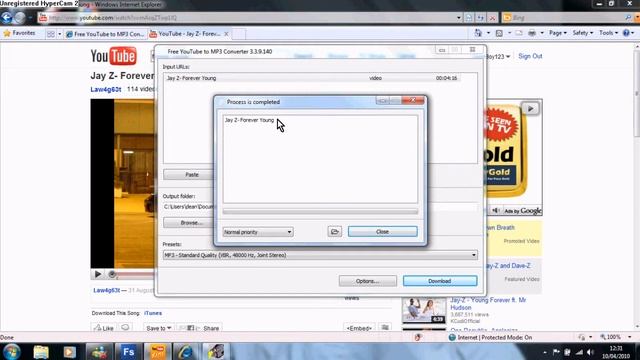Open Windows Explorer from the taskbar
The height and width of the screenshot is (360, 640).
[x=41, y=352]
